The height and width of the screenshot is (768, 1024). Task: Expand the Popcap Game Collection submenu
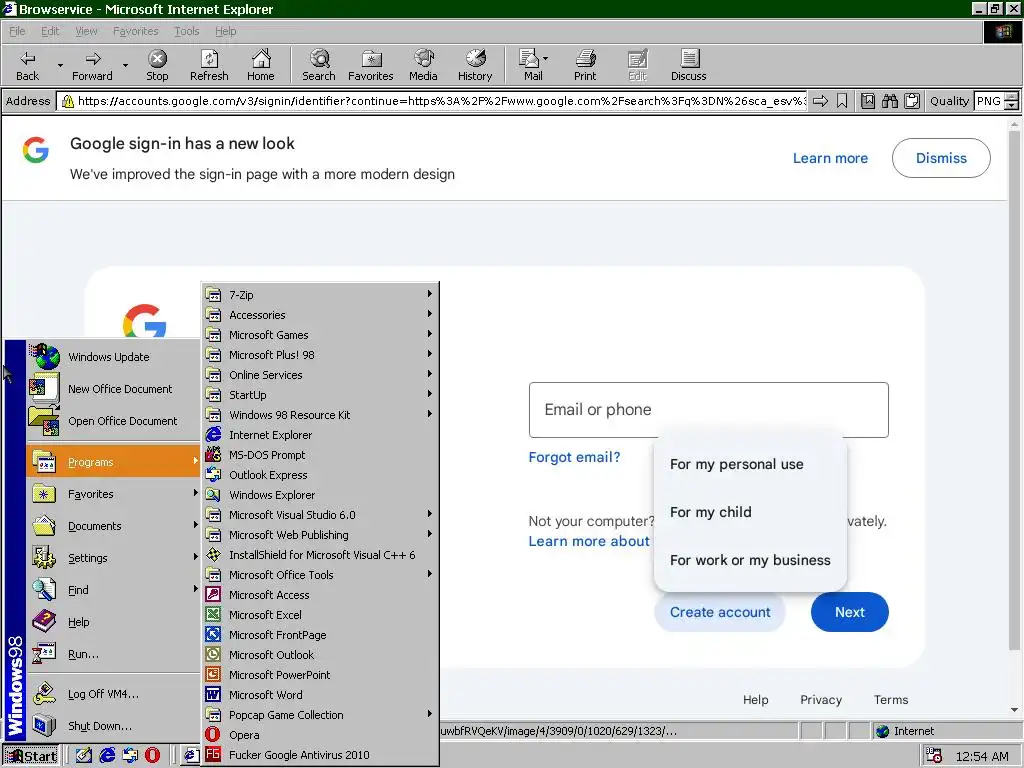[320, 715]
